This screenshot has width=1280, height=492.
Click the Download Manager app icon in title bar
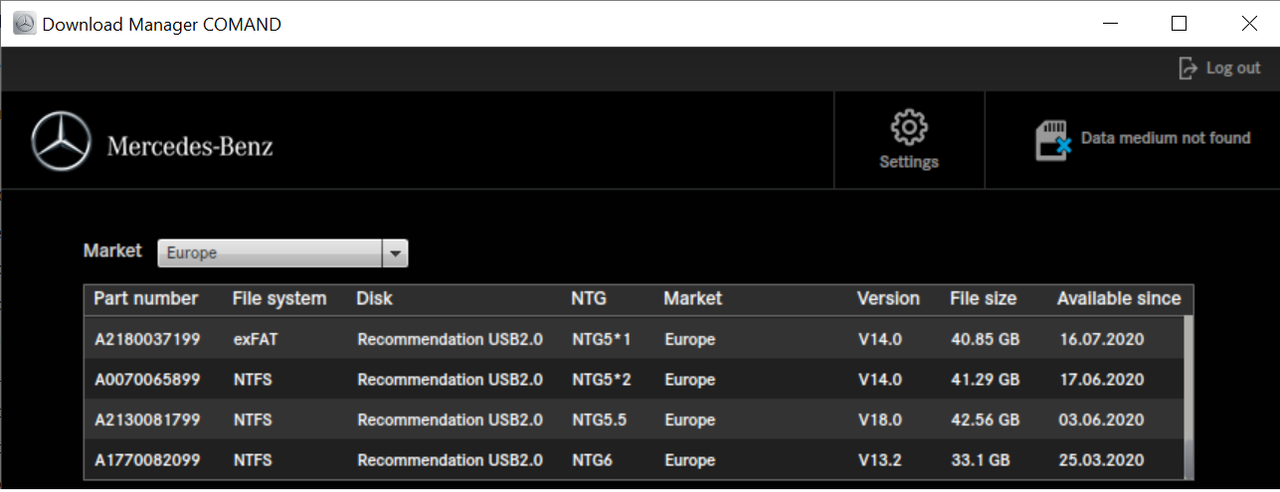23,23
